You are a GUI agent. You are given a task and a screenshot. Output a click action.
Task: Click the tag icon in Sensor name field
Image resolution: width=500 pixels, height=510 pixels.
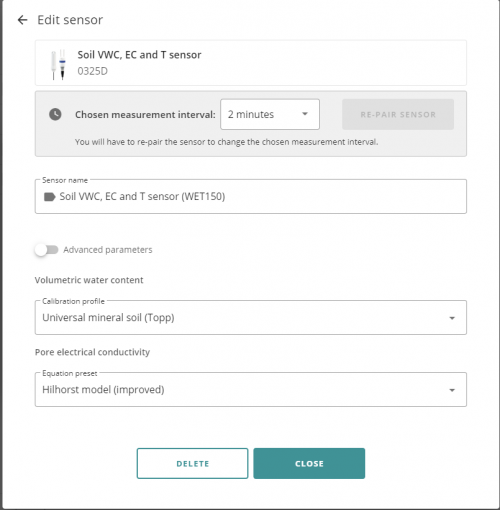tap(49, 197)
